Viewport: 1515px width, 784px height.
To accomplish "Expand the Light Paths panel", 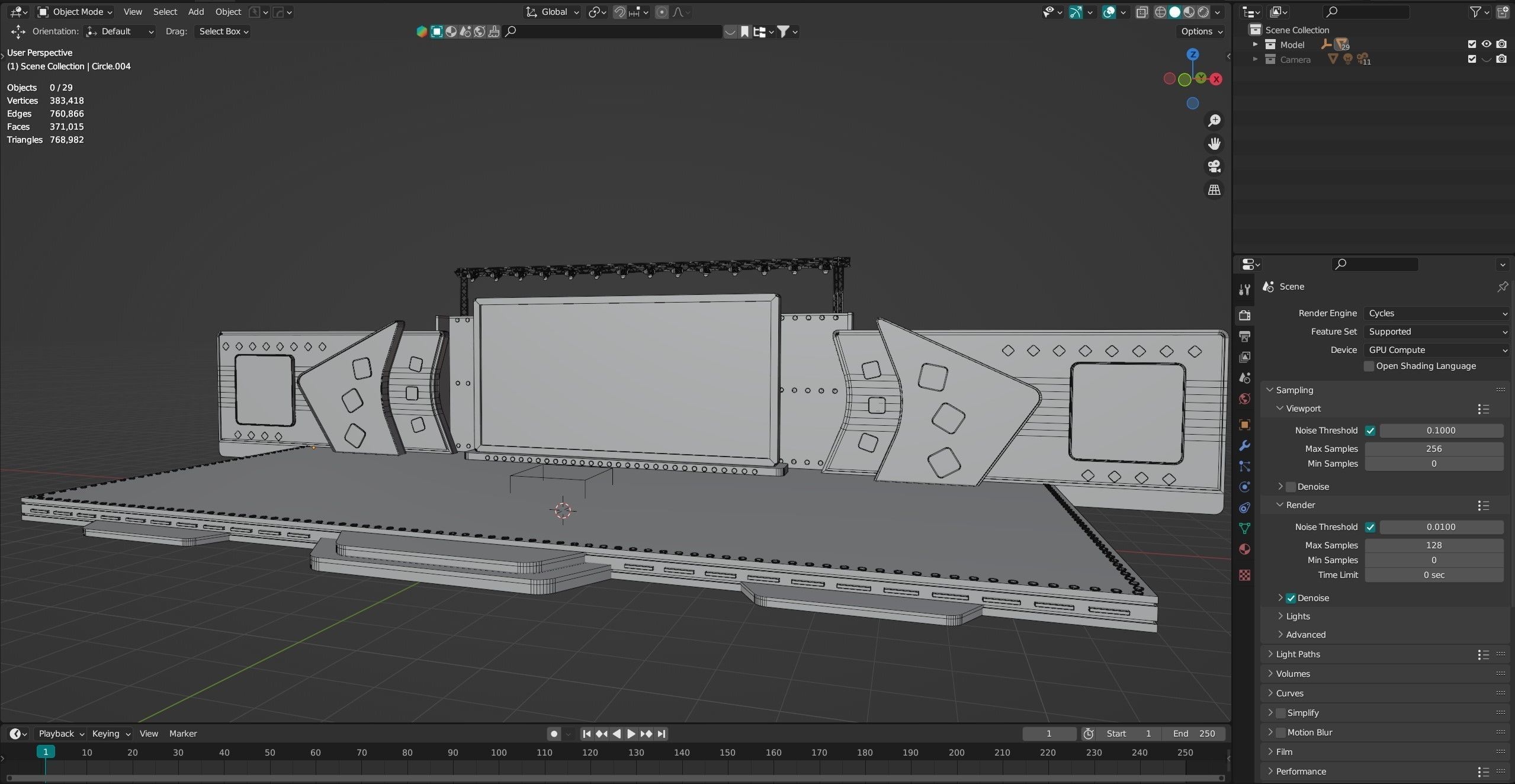I will click(x=1298, y=654).
